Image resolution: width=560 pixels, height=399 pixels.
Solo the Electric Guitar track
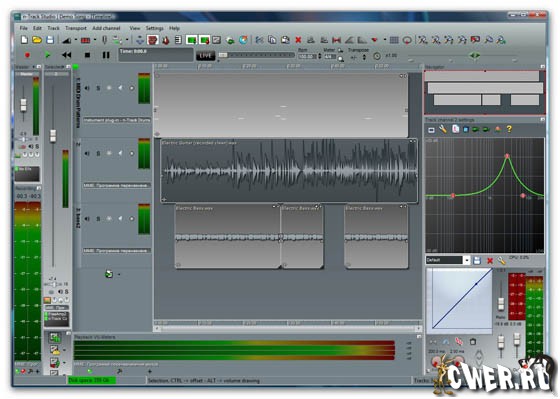coord(98,154)
